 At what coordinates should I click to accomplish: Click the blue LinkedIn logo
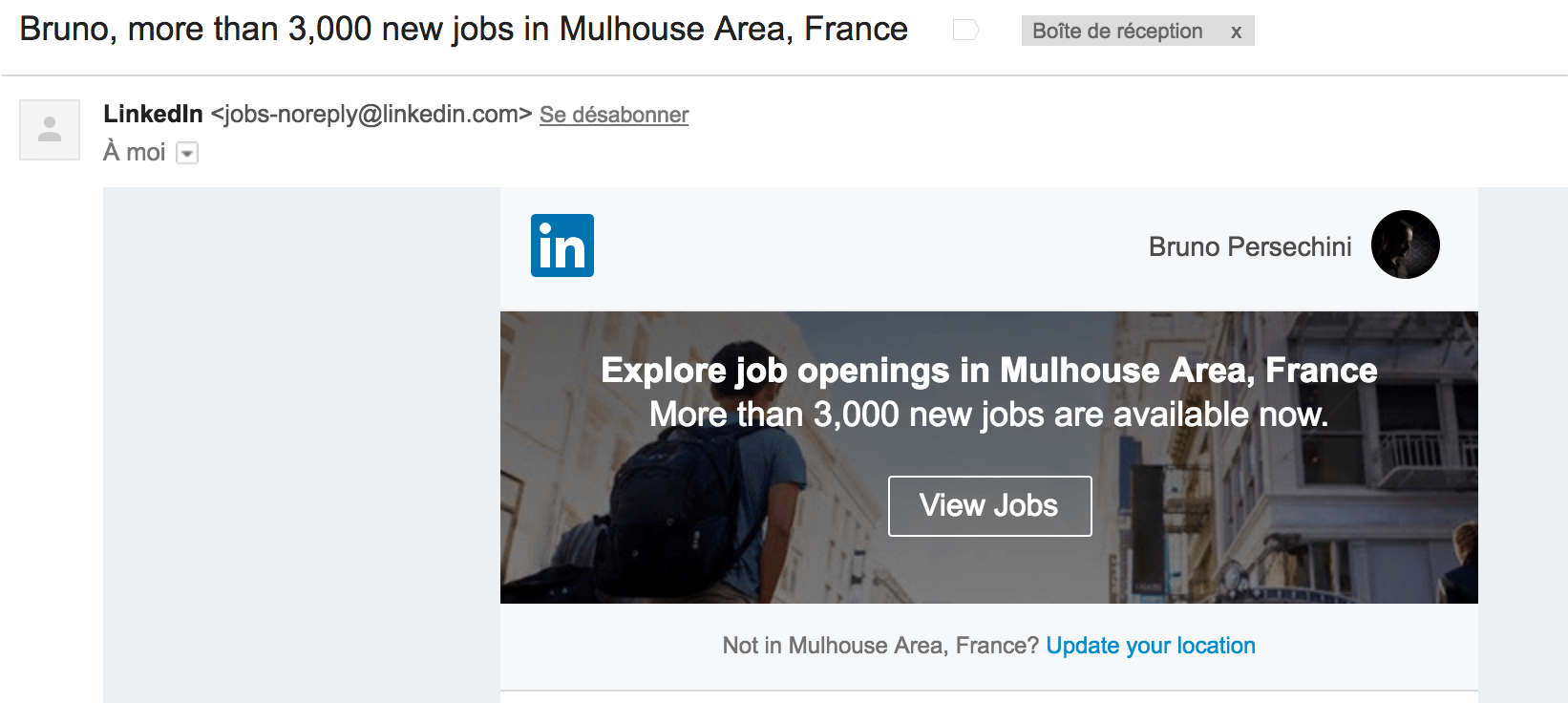tap(562, 245)
